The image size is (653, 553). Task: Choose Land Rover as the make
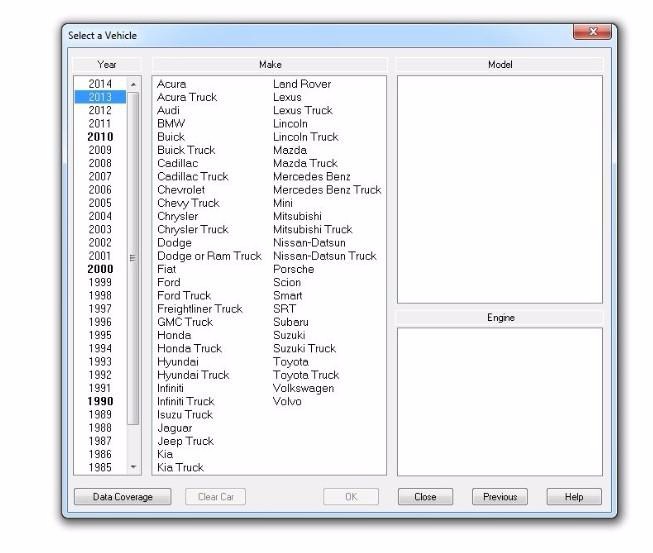pos(302,84)
